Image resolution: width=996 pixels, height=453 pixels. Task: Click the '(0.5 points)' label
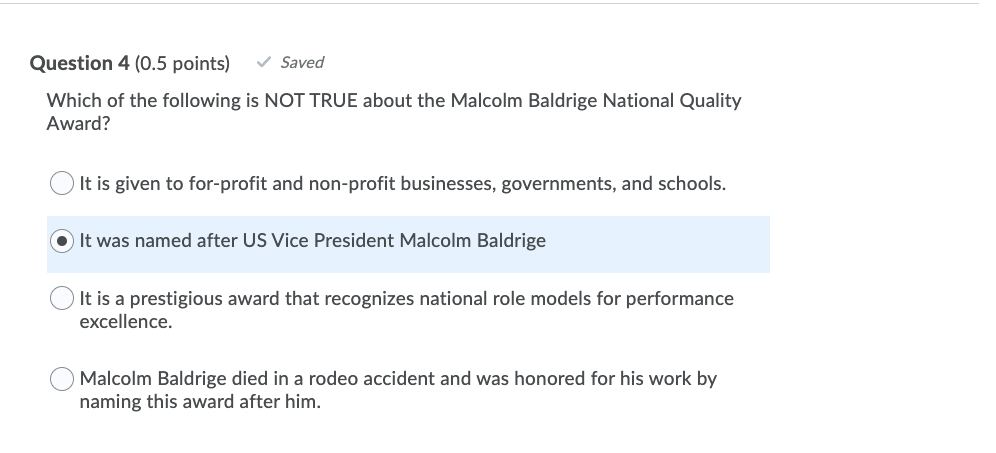[182, 63]
